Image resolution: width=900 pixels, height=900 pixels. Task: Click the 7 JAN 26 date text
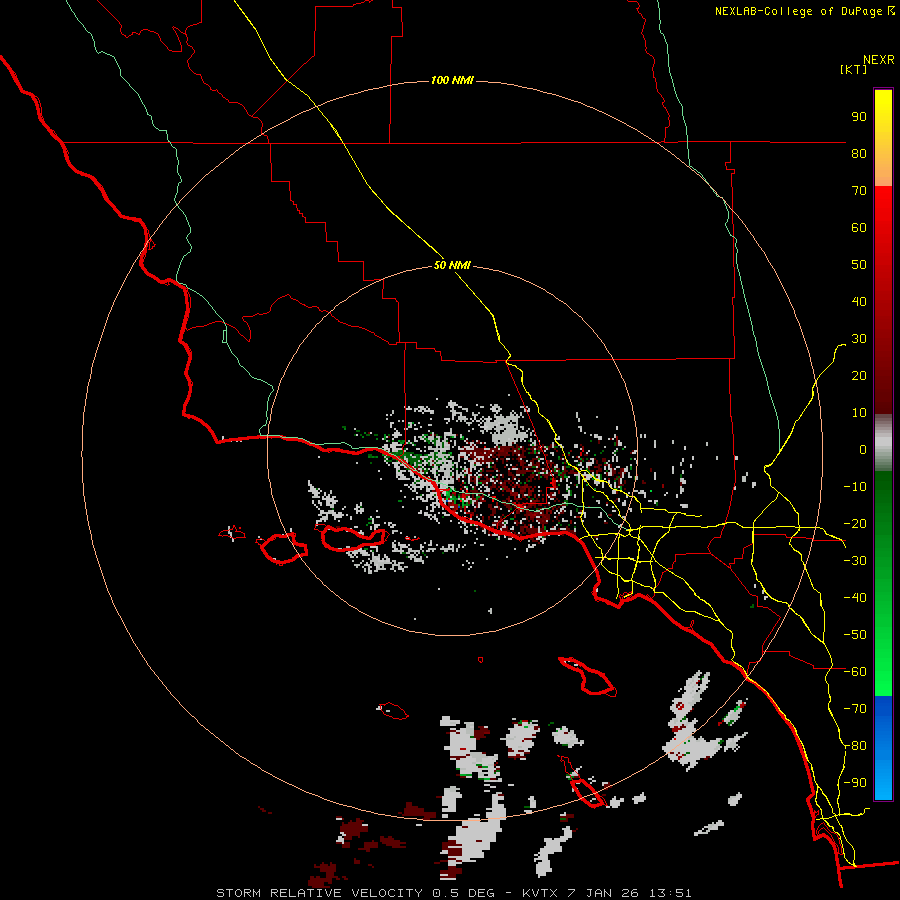(603, 893)
